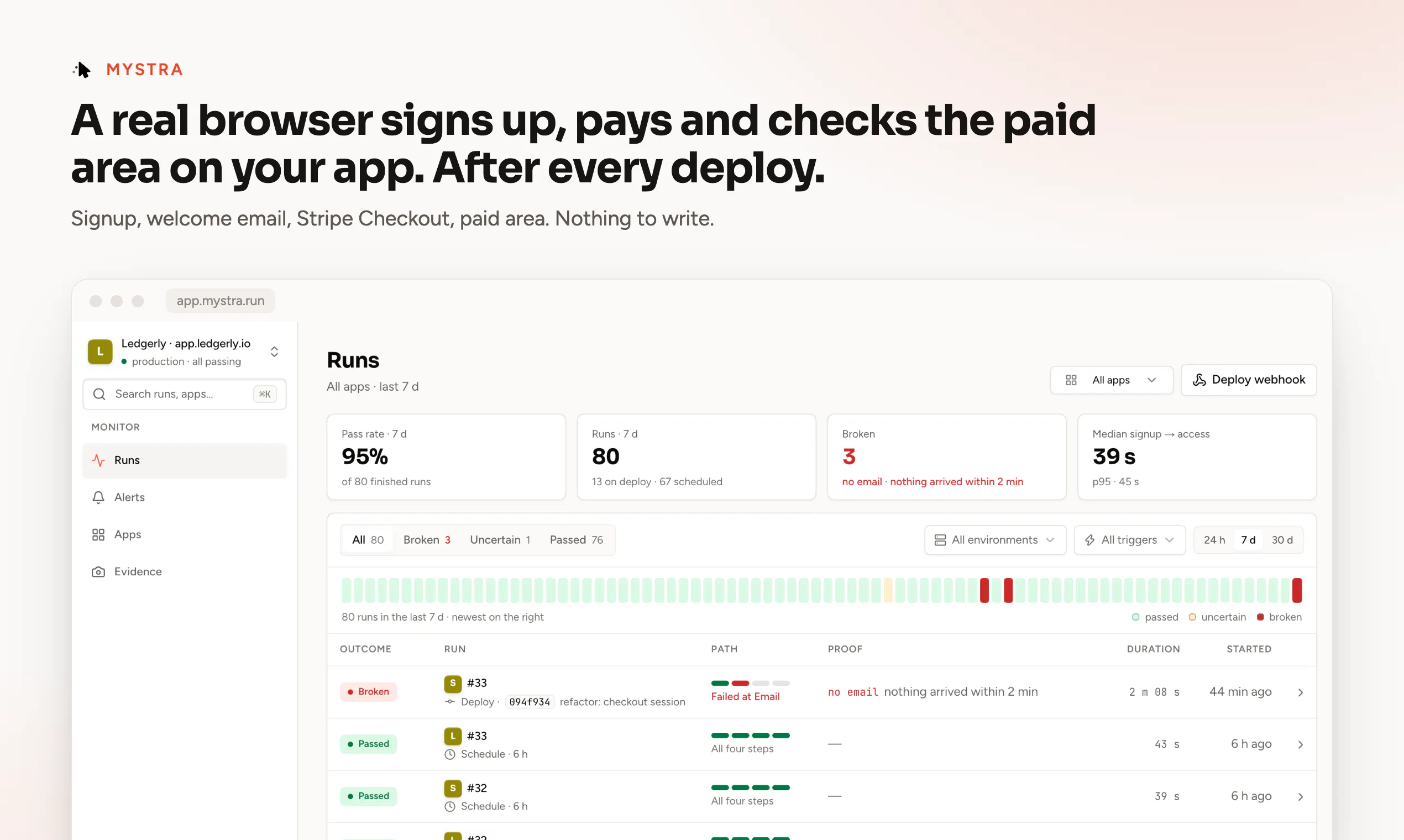Click the path step bars for run #32
This screenshot has width=1404, height=840.
click(750, 788)
